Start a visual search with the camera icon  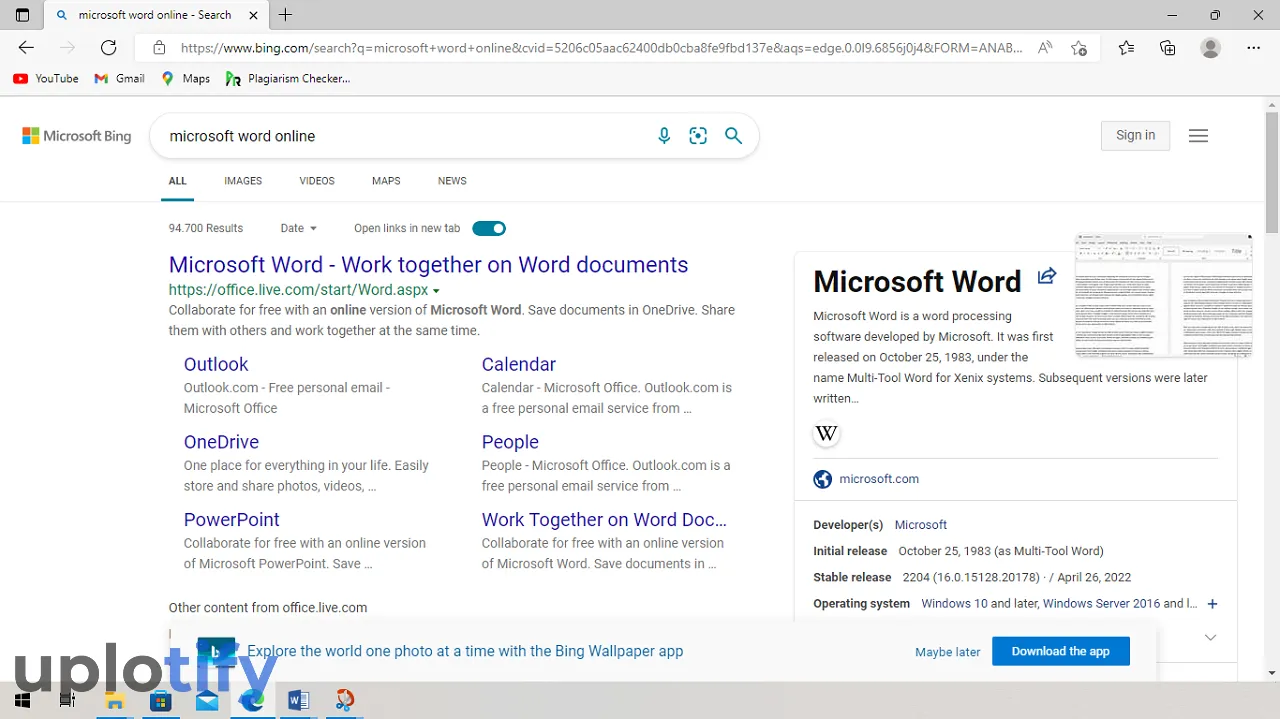698,136
